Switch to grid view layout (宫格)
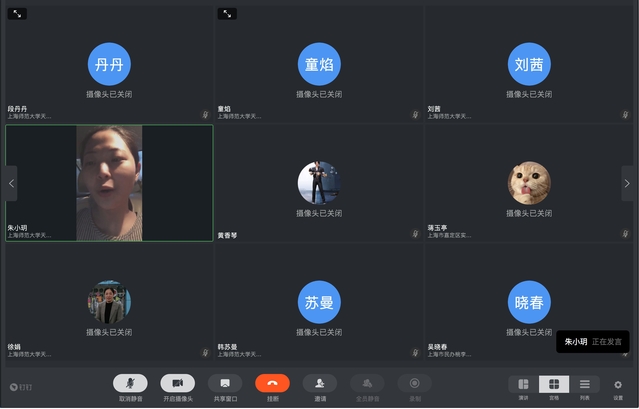639x409 pixels. pyautogui.click(x=554, y=384)
